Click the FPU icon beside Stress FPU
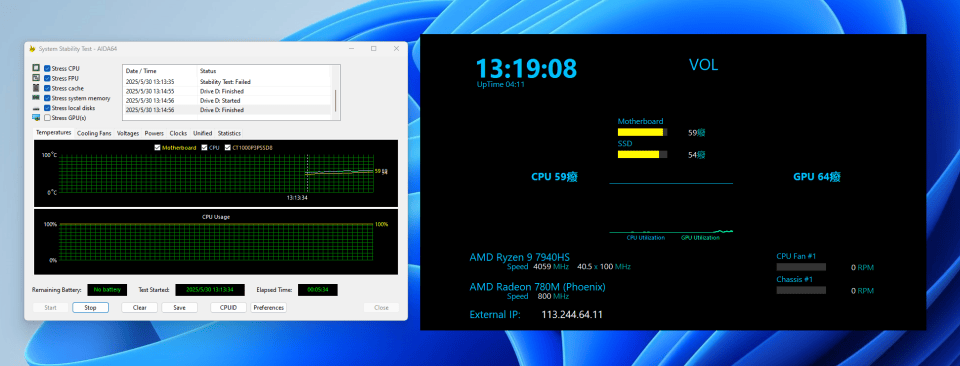The height and width of the screenshot is (366, 960). click(x=36, y=78)
